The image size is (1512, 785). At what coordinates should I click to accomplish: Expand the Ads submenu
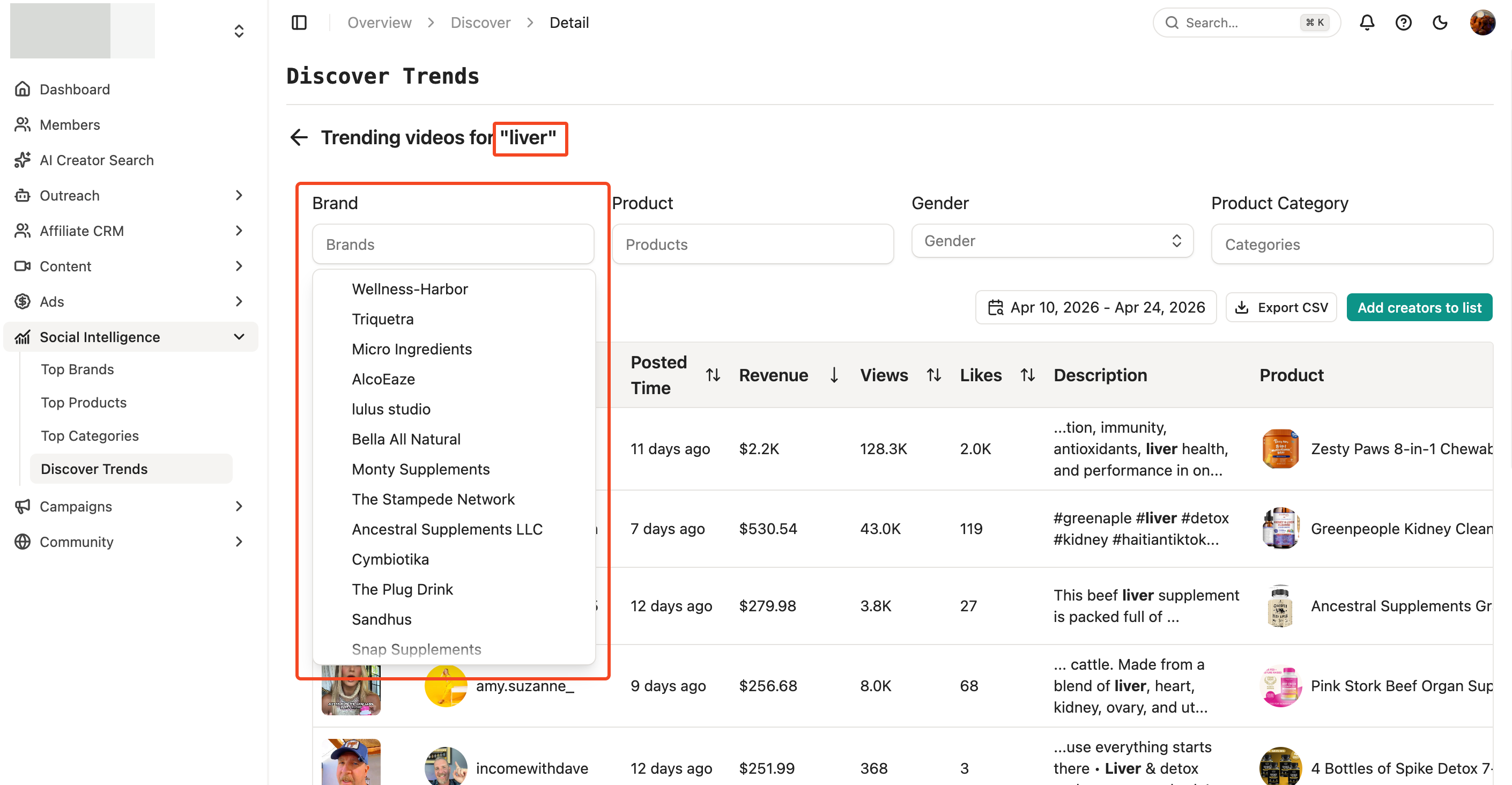[239, 301]
